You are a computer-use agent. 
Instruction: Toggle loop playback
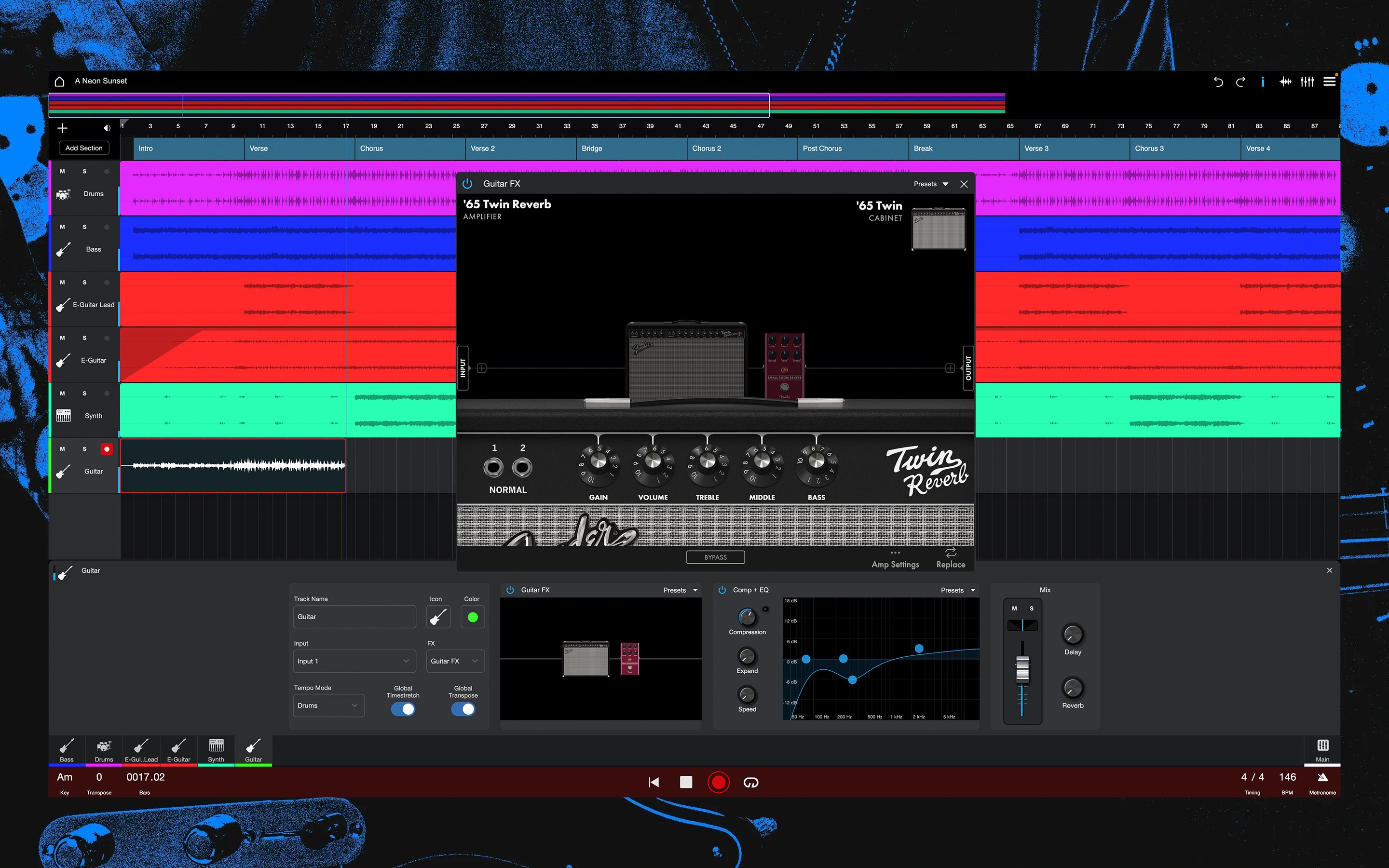[751, 783]
